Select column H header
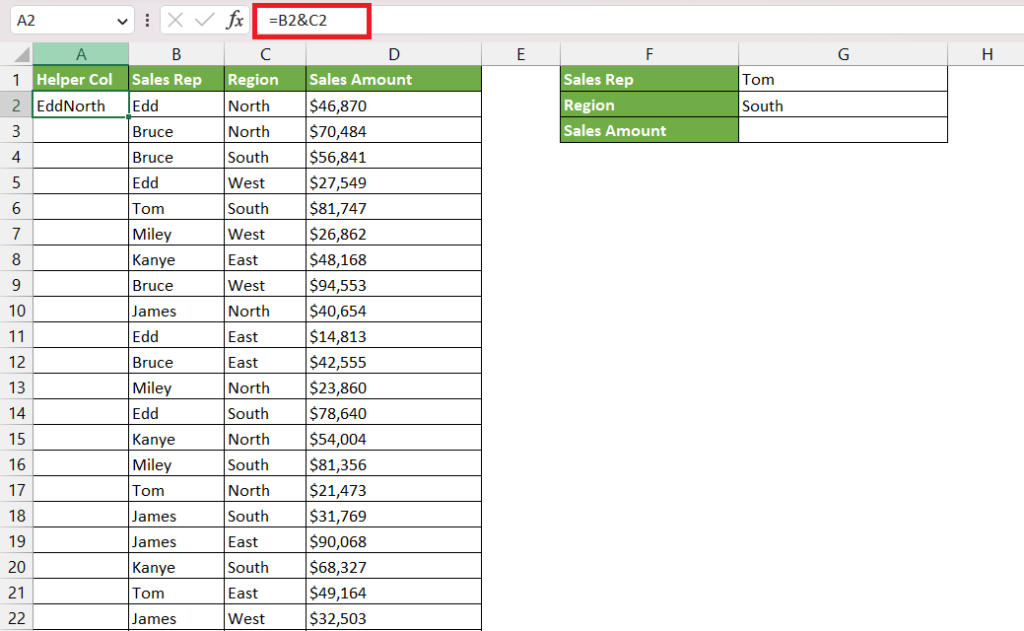The height and width of the screenshot is (631, 1024). [x=986, y=52]
